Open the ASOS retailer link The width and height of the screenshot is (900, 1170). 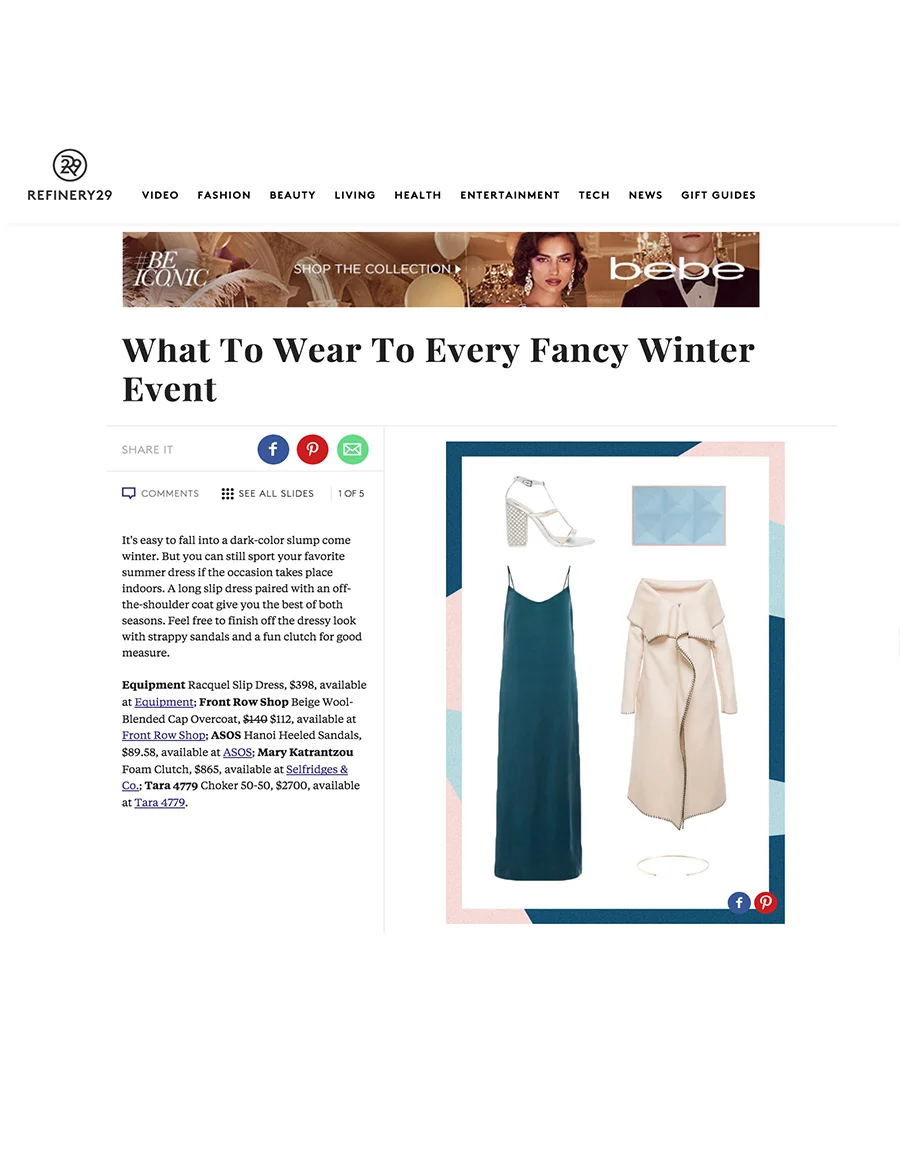(237, 752)
